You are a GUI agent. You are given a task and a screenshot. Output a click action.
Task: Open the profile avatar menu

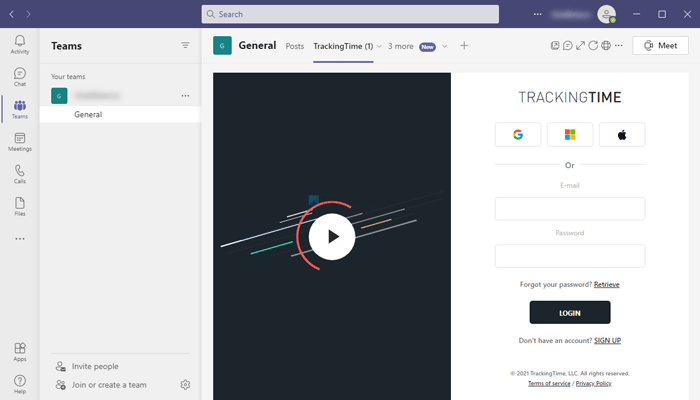point(607,14)
